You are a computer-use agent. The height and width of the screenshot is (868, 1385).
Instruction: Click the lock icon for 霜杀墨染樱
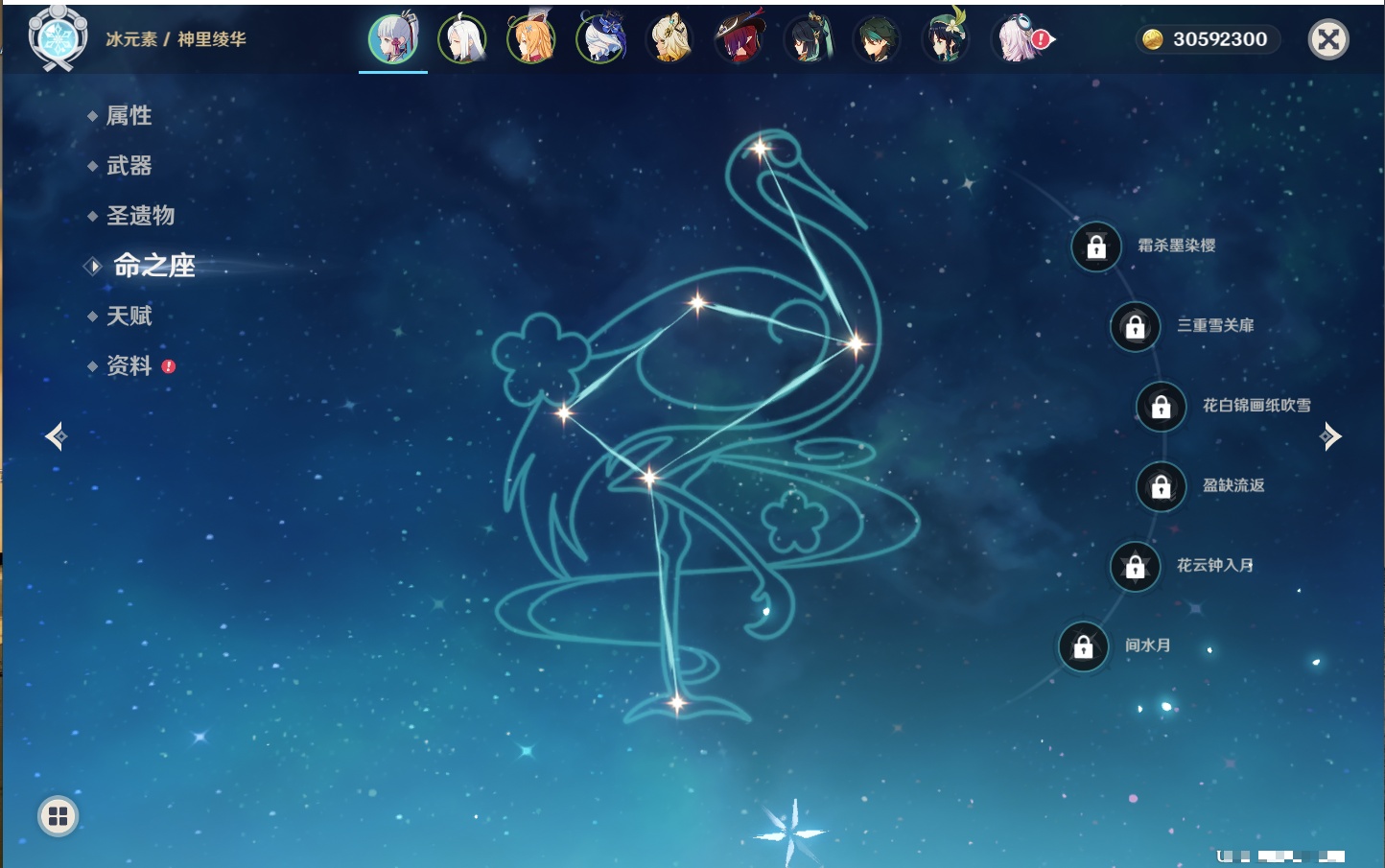(1096, 246)
